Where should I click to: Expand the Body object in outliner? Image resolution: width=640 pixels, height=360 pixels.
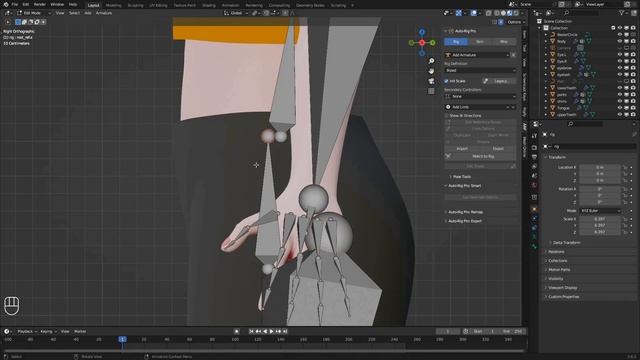point(546,41)
